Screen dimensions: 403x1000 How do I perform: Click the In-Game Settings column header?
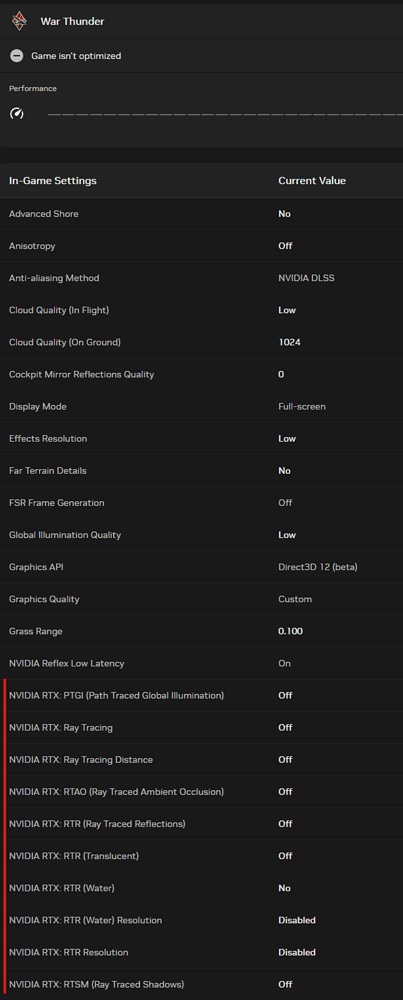pos(53,180)
